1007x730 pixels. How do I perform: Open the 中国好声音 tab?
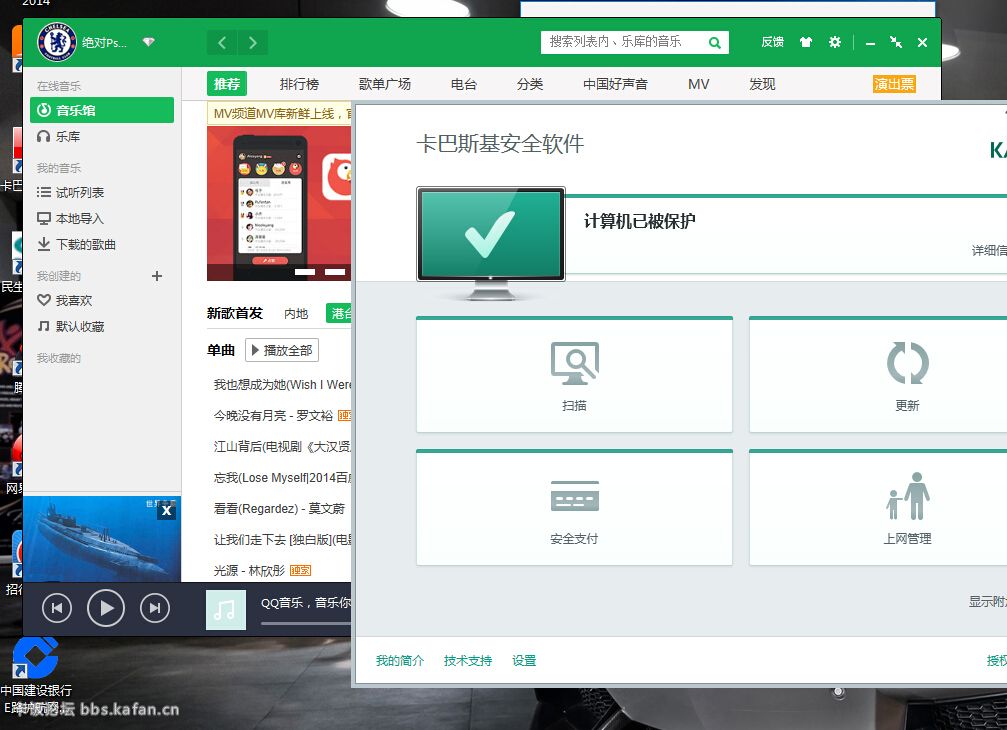(615, 84)
